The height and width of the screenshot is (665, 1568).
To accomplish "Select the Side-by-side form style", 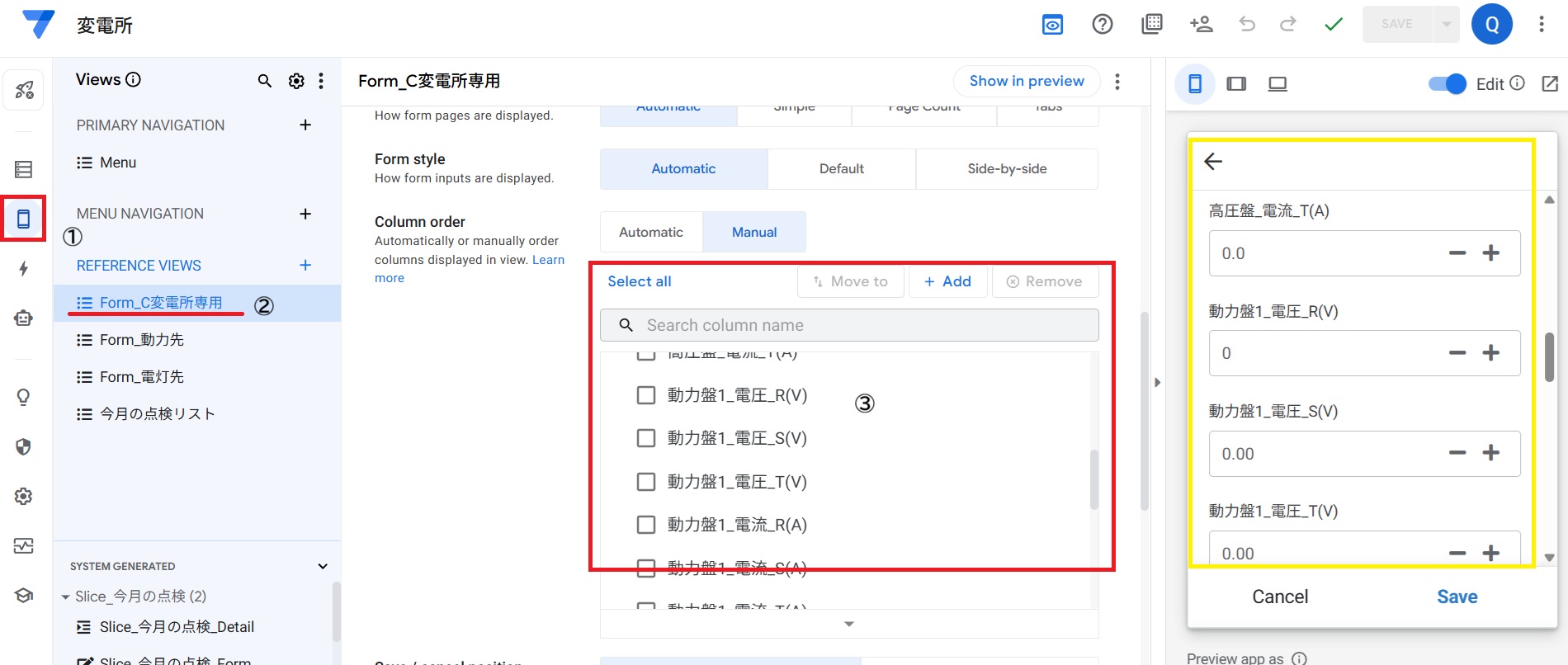I will click(x=1007, y=168).
